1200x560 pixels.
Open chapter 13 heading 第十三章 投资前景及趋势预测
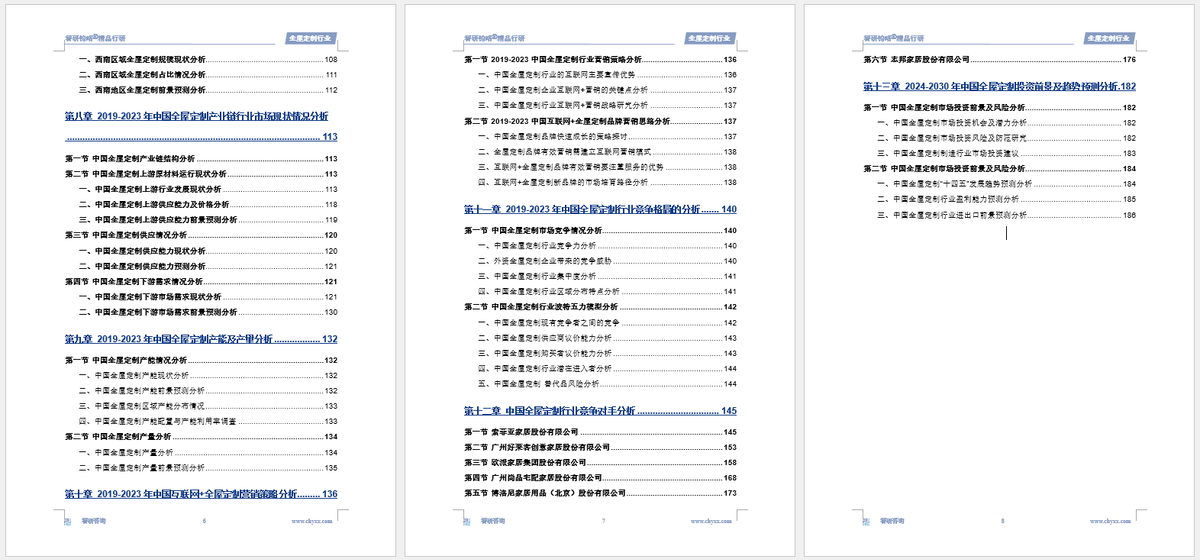click(1000, 87)
